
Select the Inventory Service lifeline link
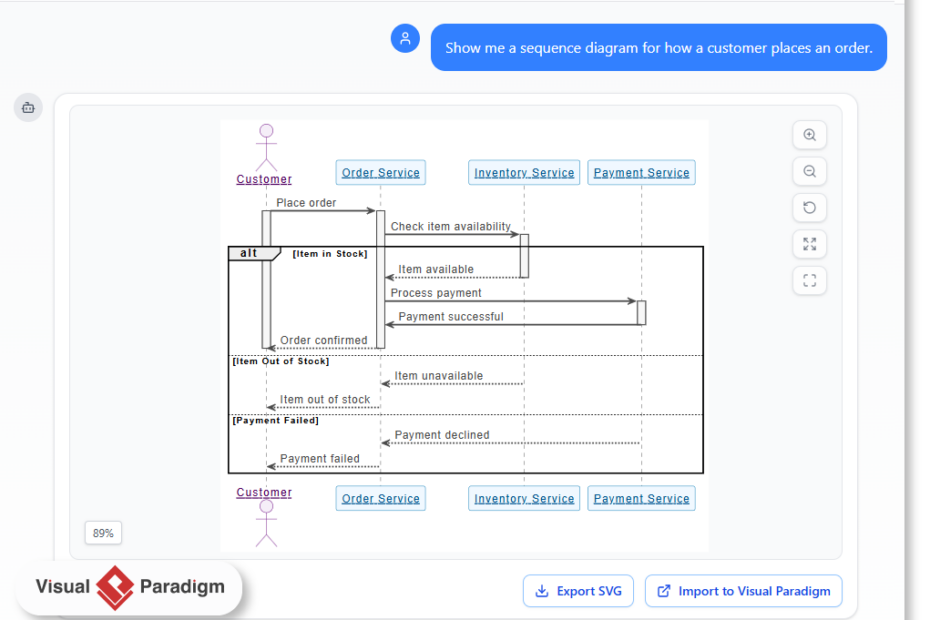point(523,172)
